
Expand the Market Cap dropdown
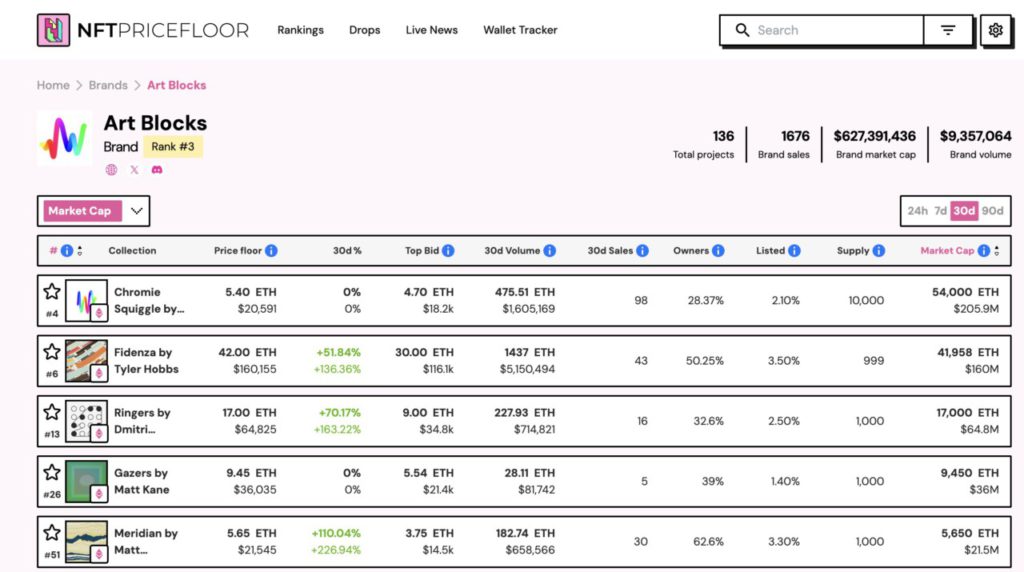[x=137, y=211]
